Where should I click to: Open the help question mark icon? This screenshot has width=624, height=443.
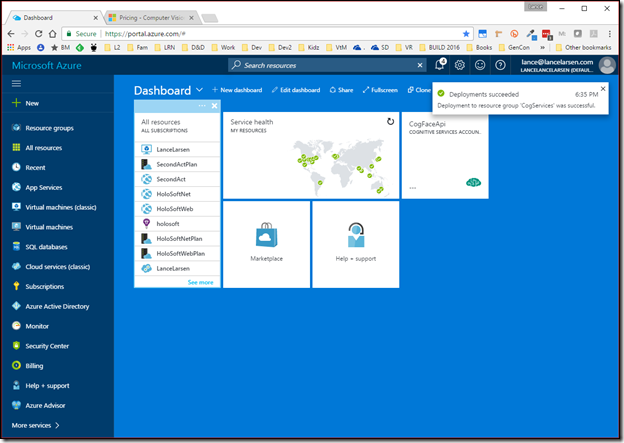500,65
